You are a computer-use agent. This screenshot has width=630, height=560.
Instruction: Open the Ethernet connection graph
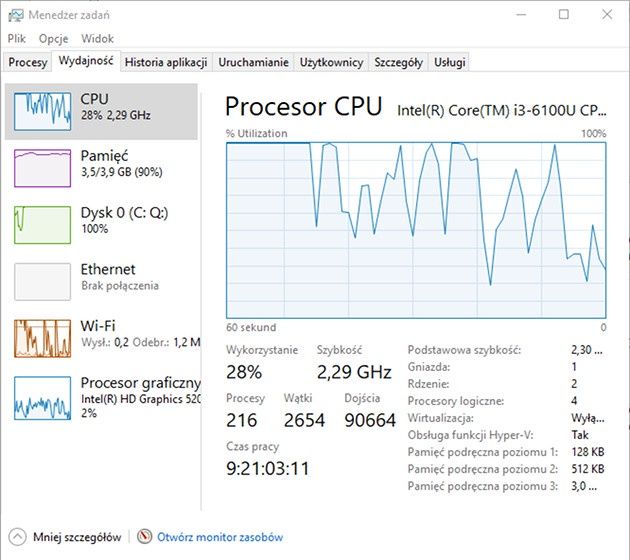(42, 282)
